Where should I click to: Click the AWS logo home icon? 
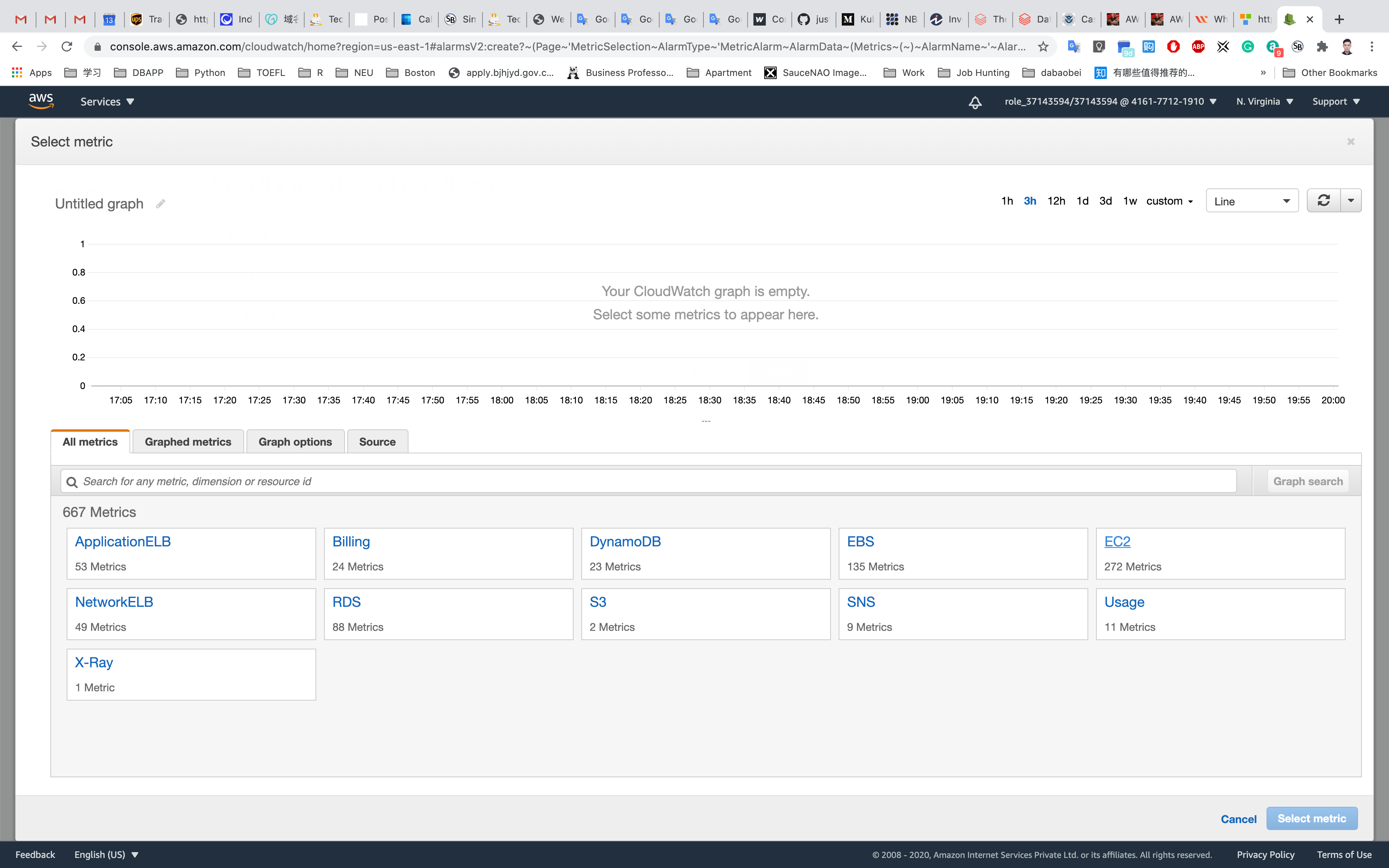point(41,102)
